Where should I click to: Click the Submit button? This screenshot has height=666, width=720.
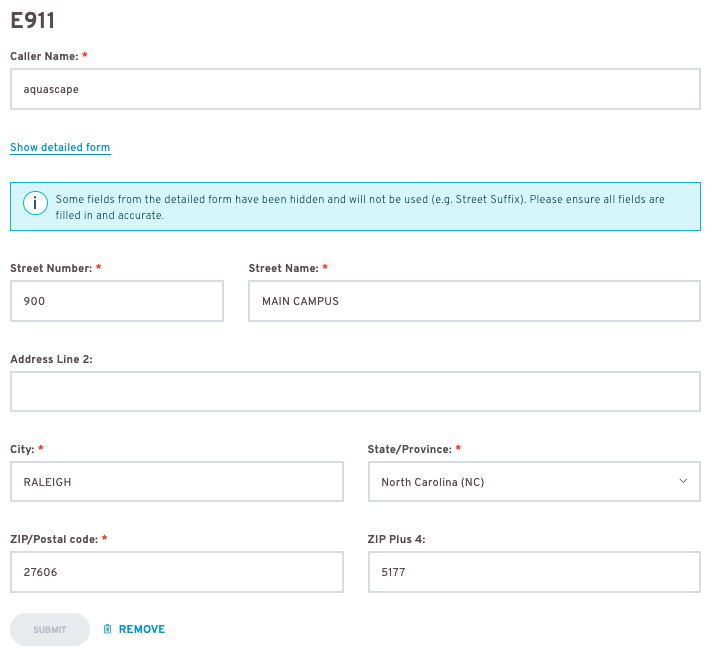pos(50,629)
